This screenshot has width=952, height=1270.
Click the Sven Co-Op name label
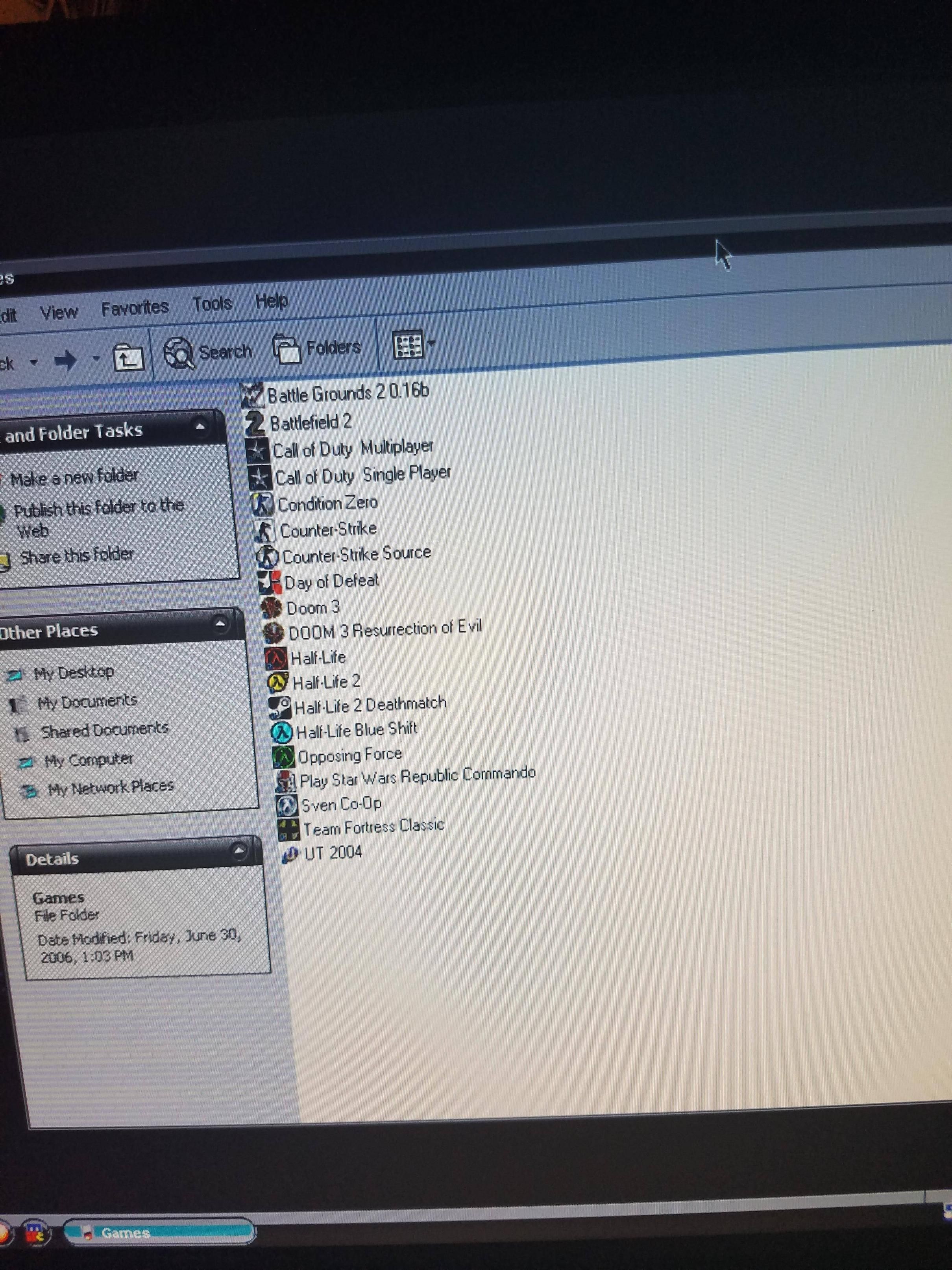(x=342, y=804)
